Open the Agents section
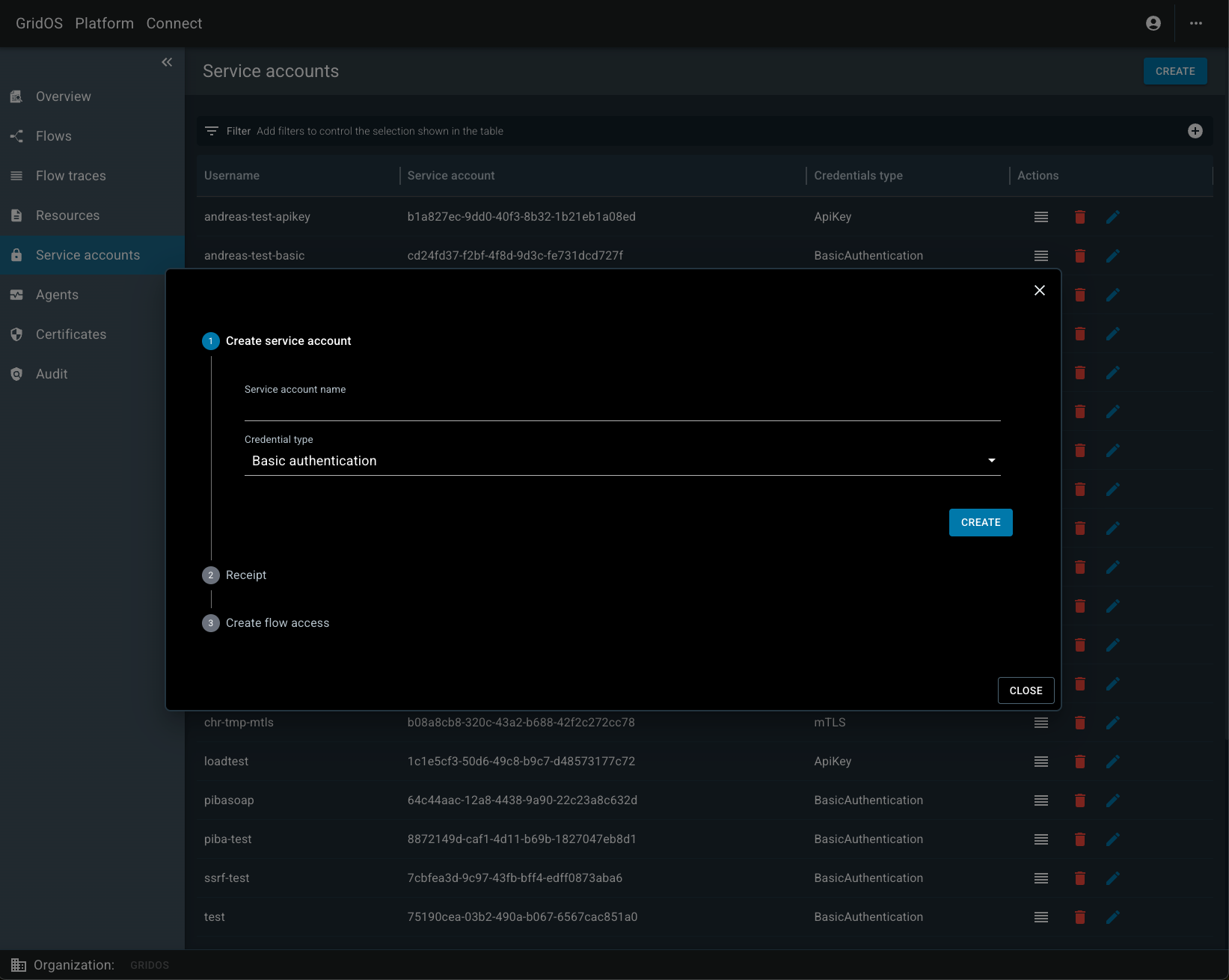The width and height of the screenshot is (1229, 980). (57, 294)
